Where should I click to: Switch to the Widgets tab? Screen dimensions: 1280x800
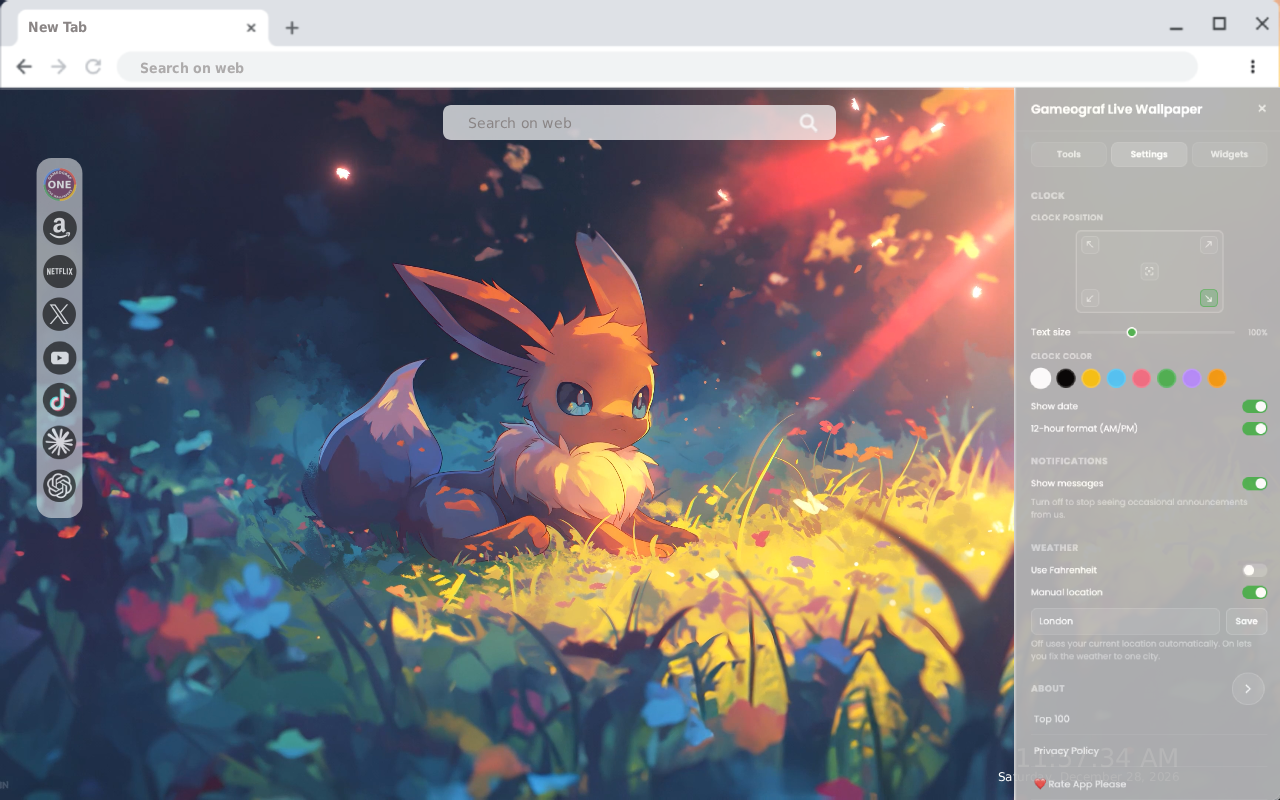1229,154
